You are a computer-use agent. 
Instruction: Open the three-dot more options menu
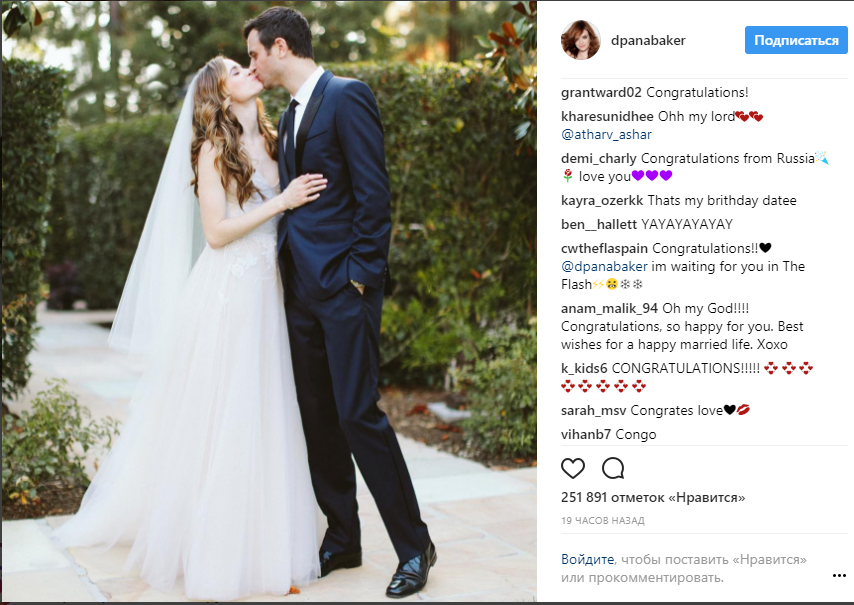pos(839,576)
